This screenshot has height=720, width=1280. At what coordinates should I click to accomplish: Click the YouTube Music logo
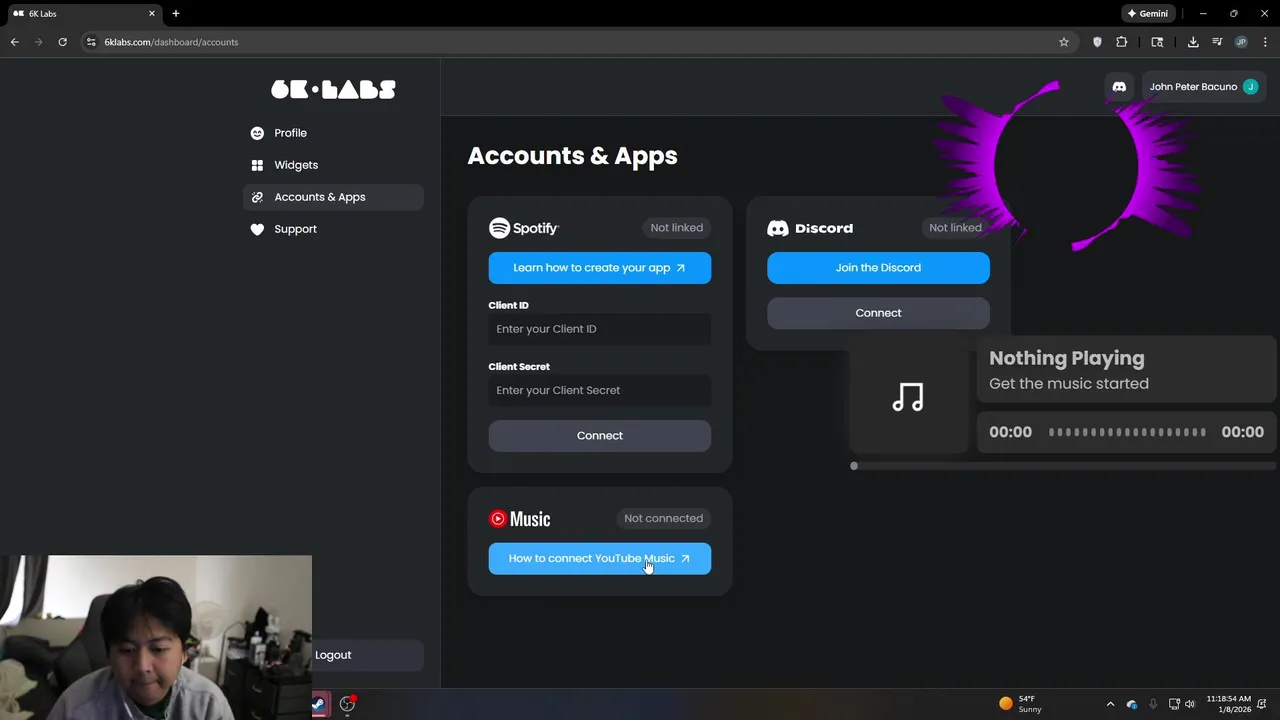pyautogui.click(x=519, y=518)
